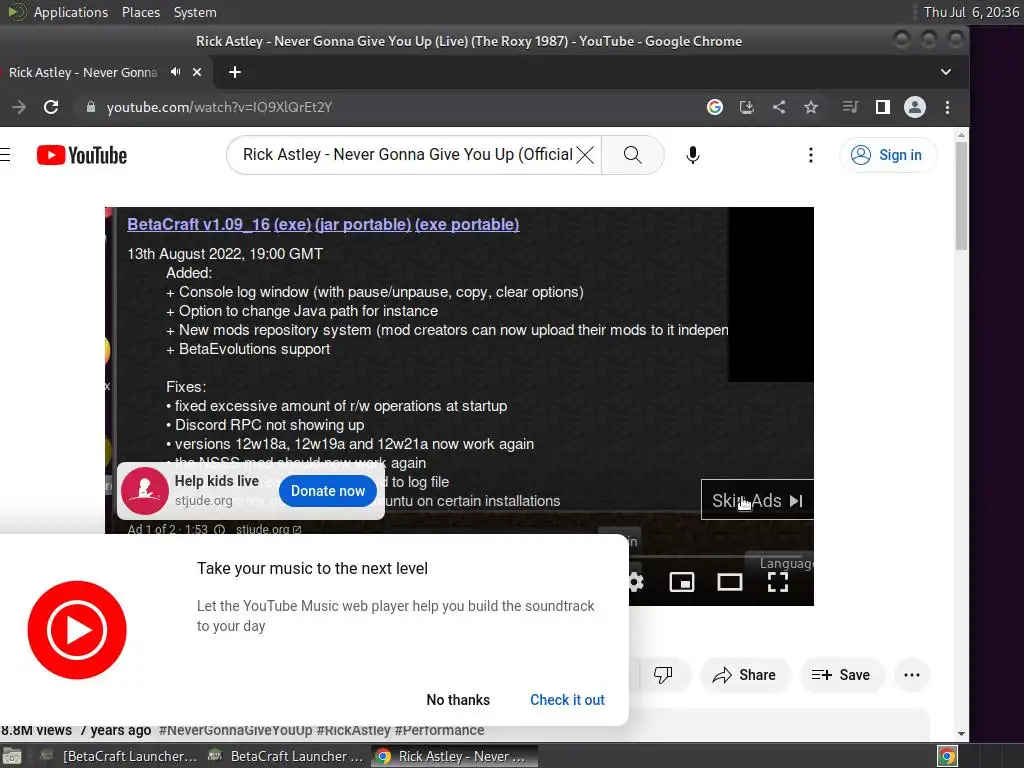Open Chrome three-dot menu
1024x768 pixels.
(x=947, y=107)
